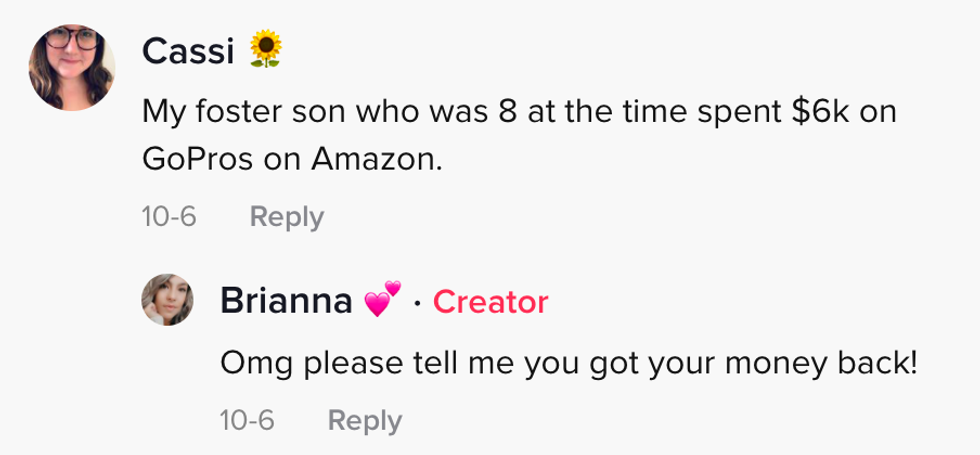Click the 10-6 date under Brianna's reply
This screenshot has height=455, width=980.
[246, 421]
